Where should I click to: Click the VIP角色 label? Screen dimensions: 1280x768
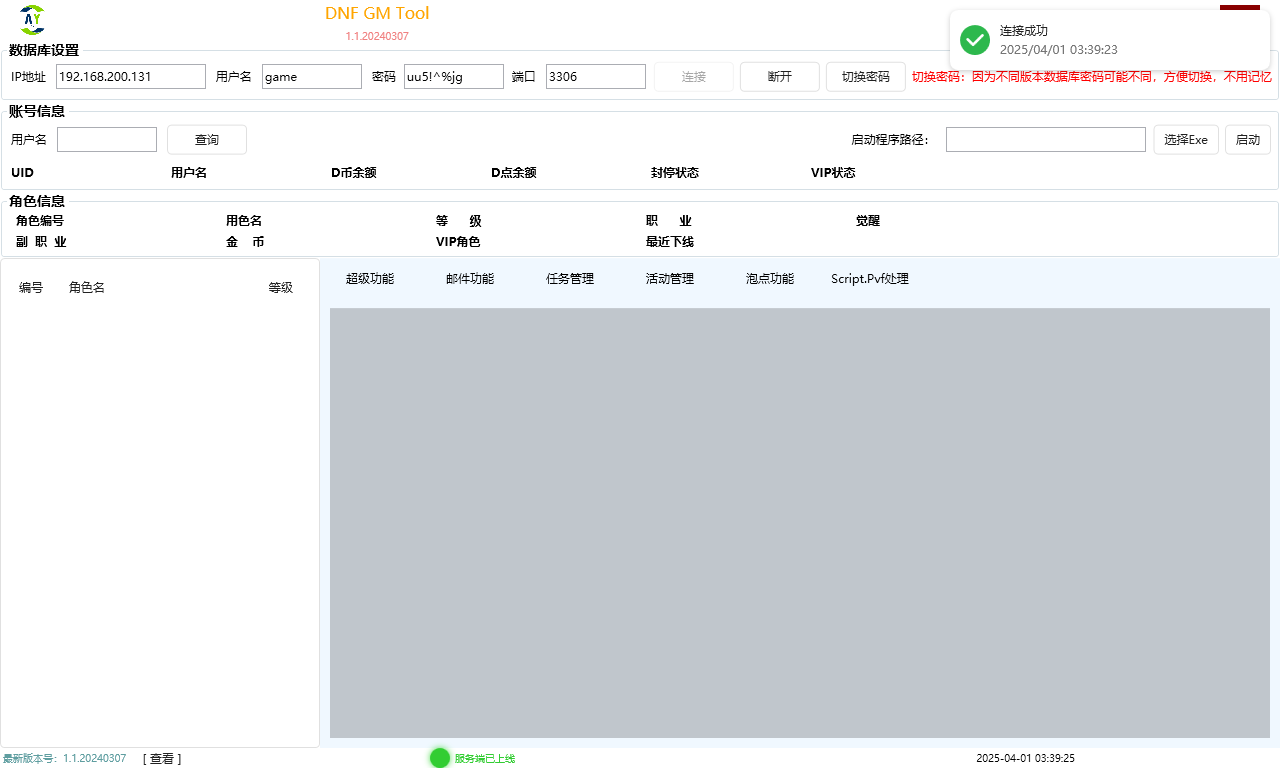(458, 242)
